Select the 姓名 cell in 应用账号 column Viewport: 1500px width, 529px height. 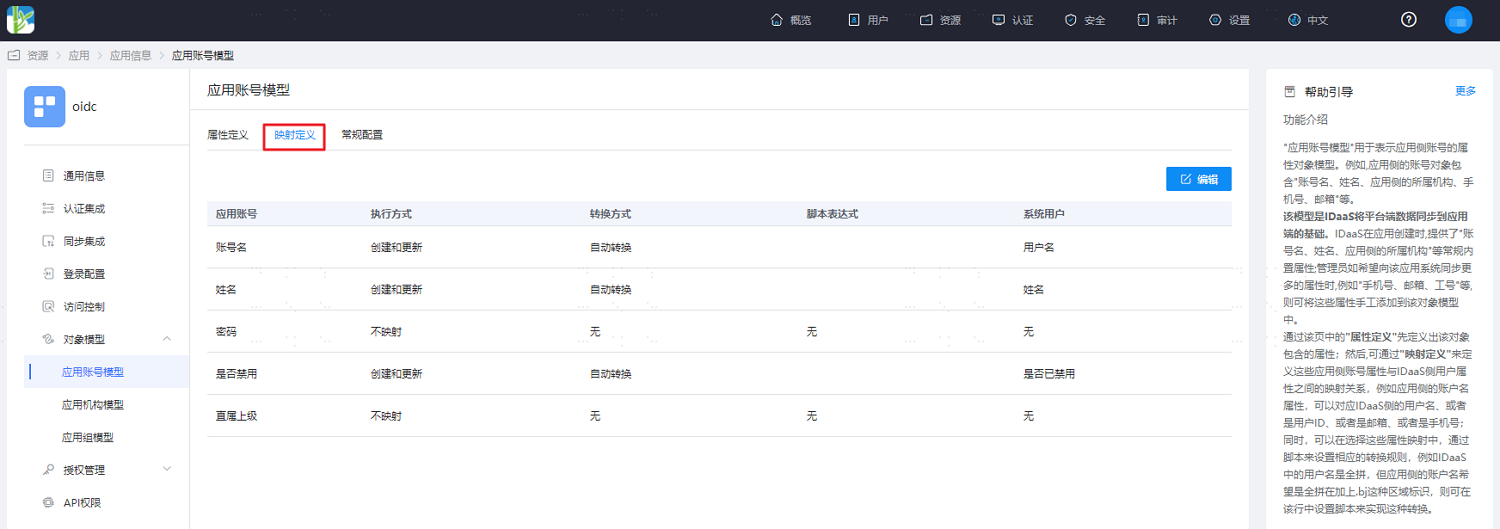click(226, 289)
